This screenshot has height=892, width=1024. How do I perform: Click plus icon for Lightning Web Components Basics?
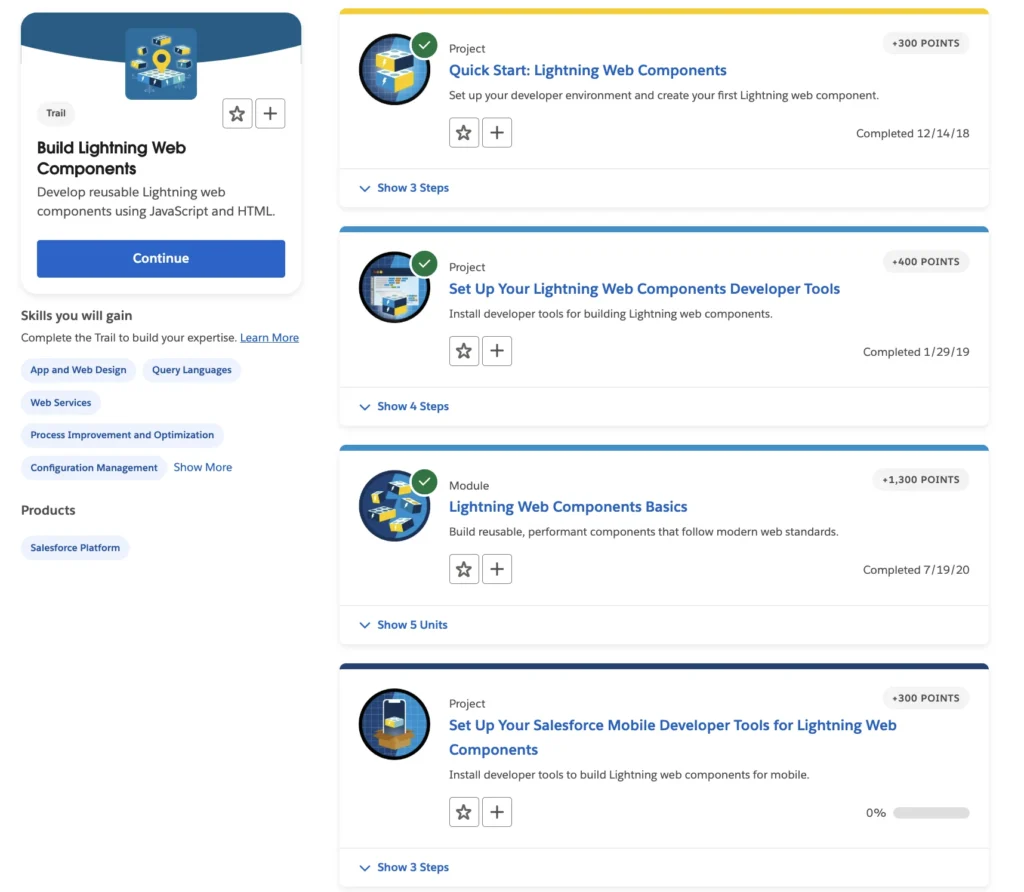(497, 569)
